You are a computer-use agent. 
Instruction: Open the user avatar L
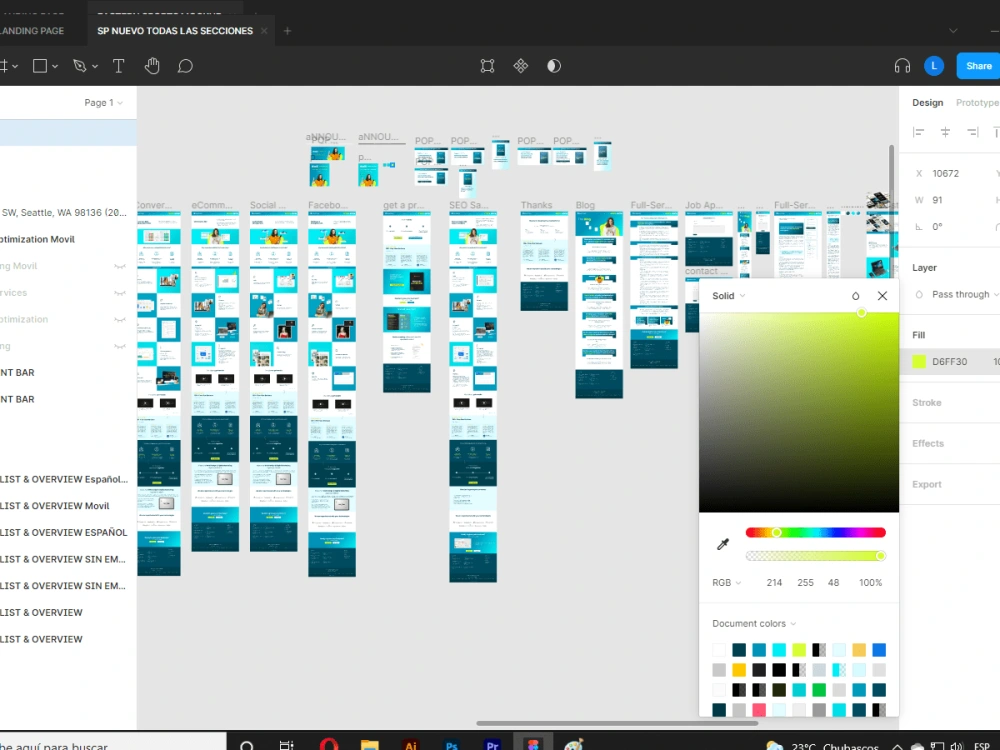(934, 66)
